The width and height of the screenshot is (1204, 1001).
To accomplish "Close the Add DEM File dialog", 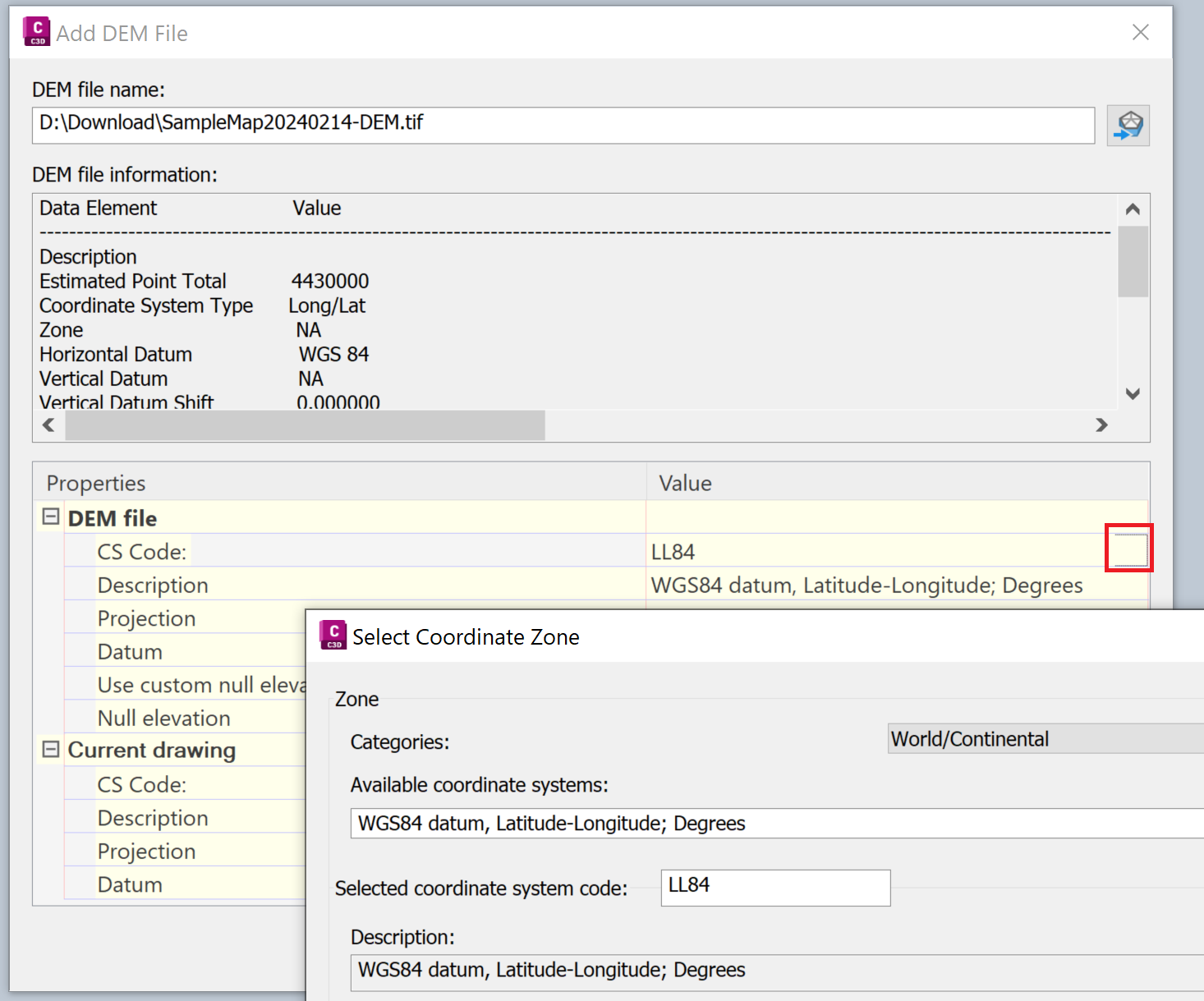I will (1140, 32).
